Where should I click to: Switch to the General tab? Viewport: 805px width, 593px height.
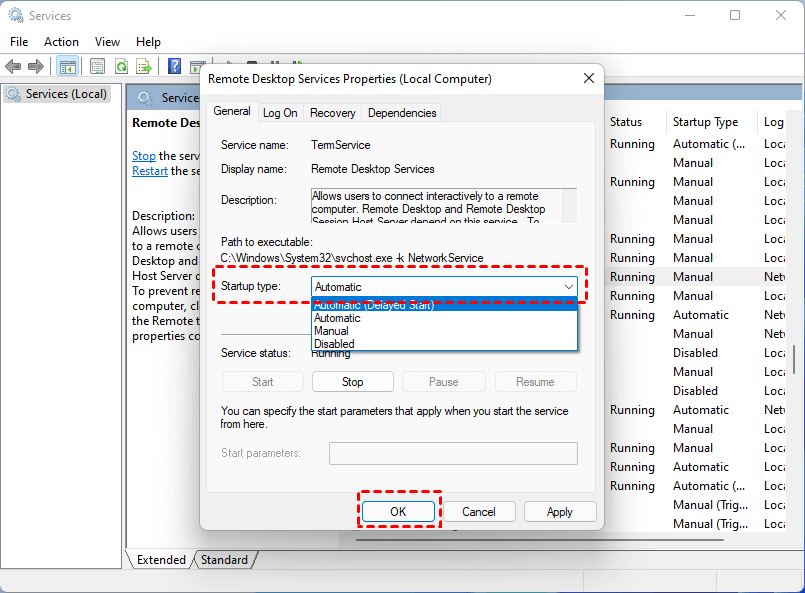click(232, 111)
